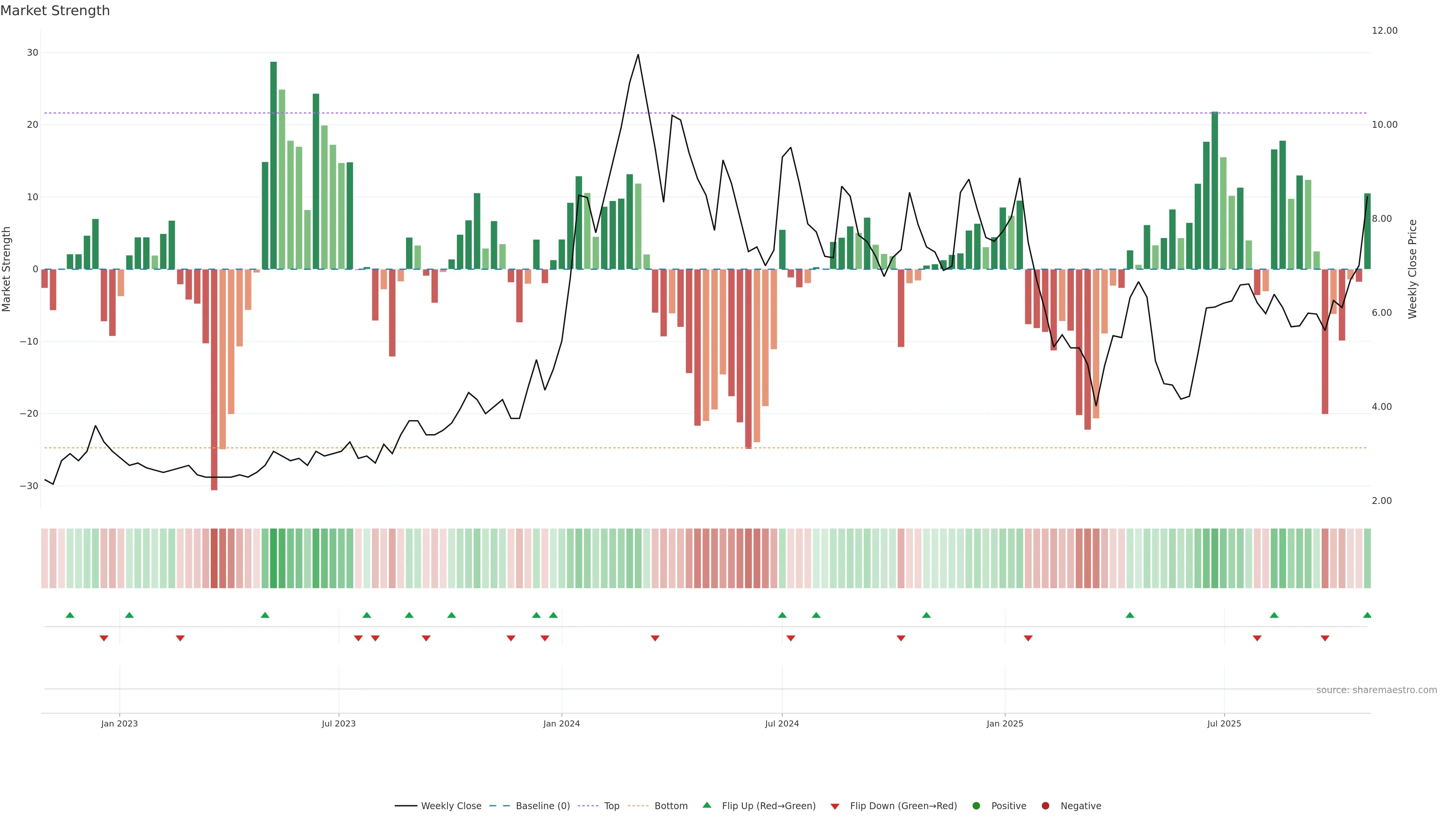The height and width of the screenshot is (819, 1456).
Task: Click the leftmost red flip-down triangle marker
Action: (x=104, y=638)
